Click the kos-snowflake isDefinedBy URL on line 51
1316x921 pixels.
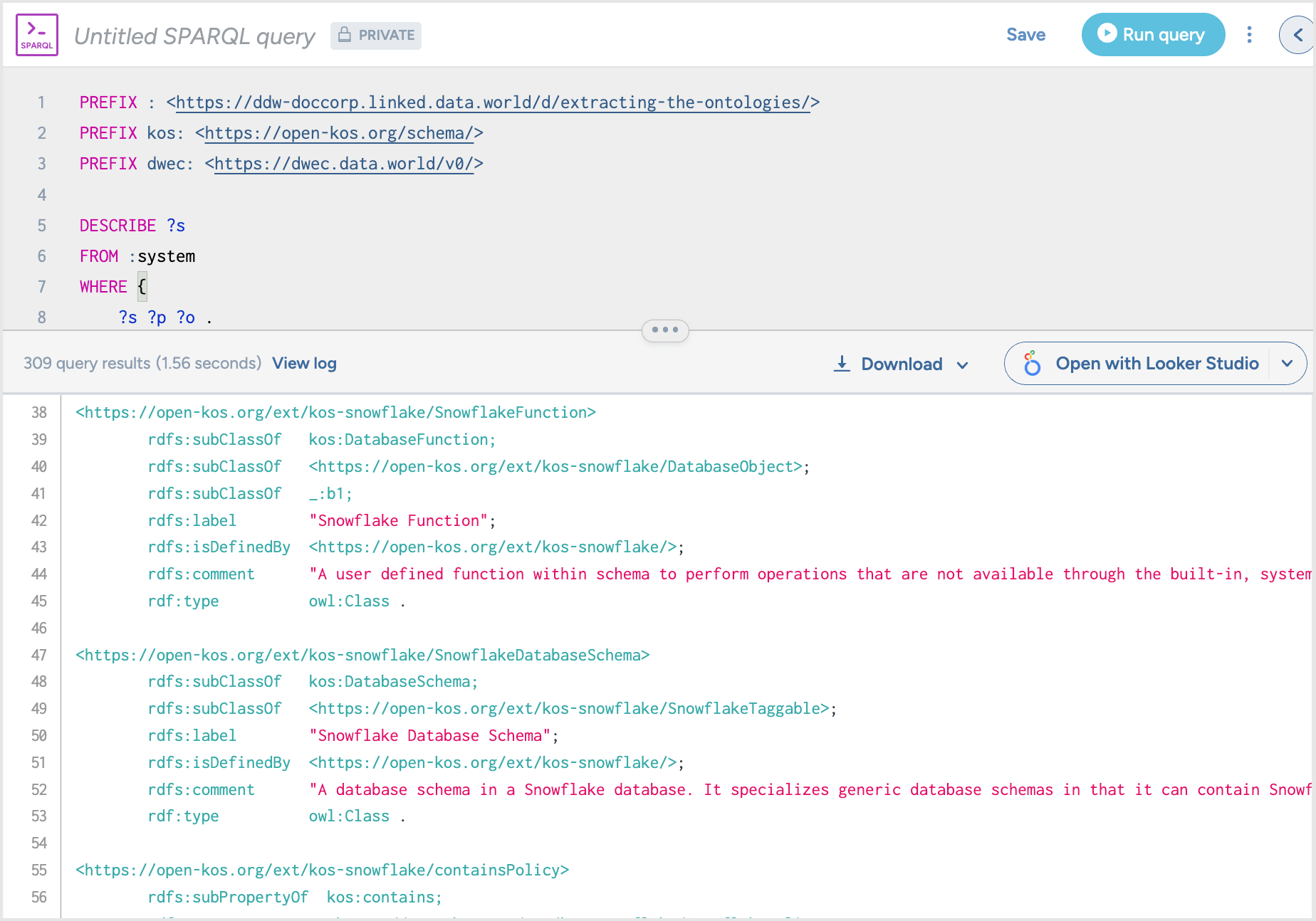[x=492, y=763]
